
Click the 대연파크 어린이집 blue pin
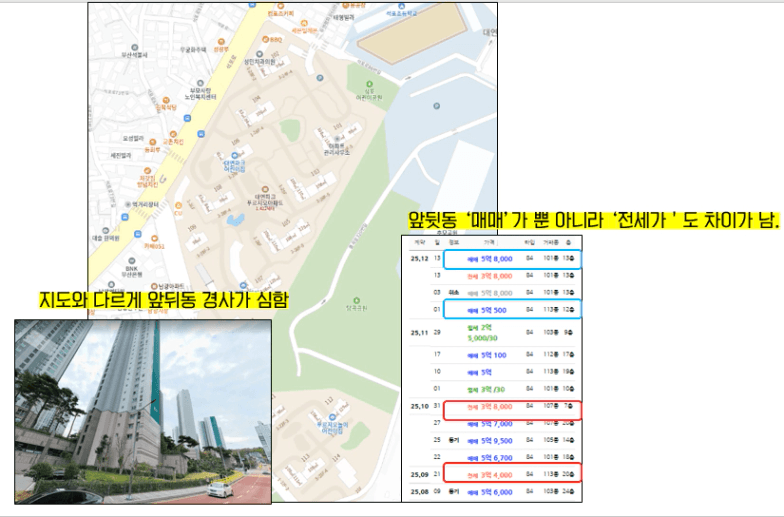[x=234, y=156]
